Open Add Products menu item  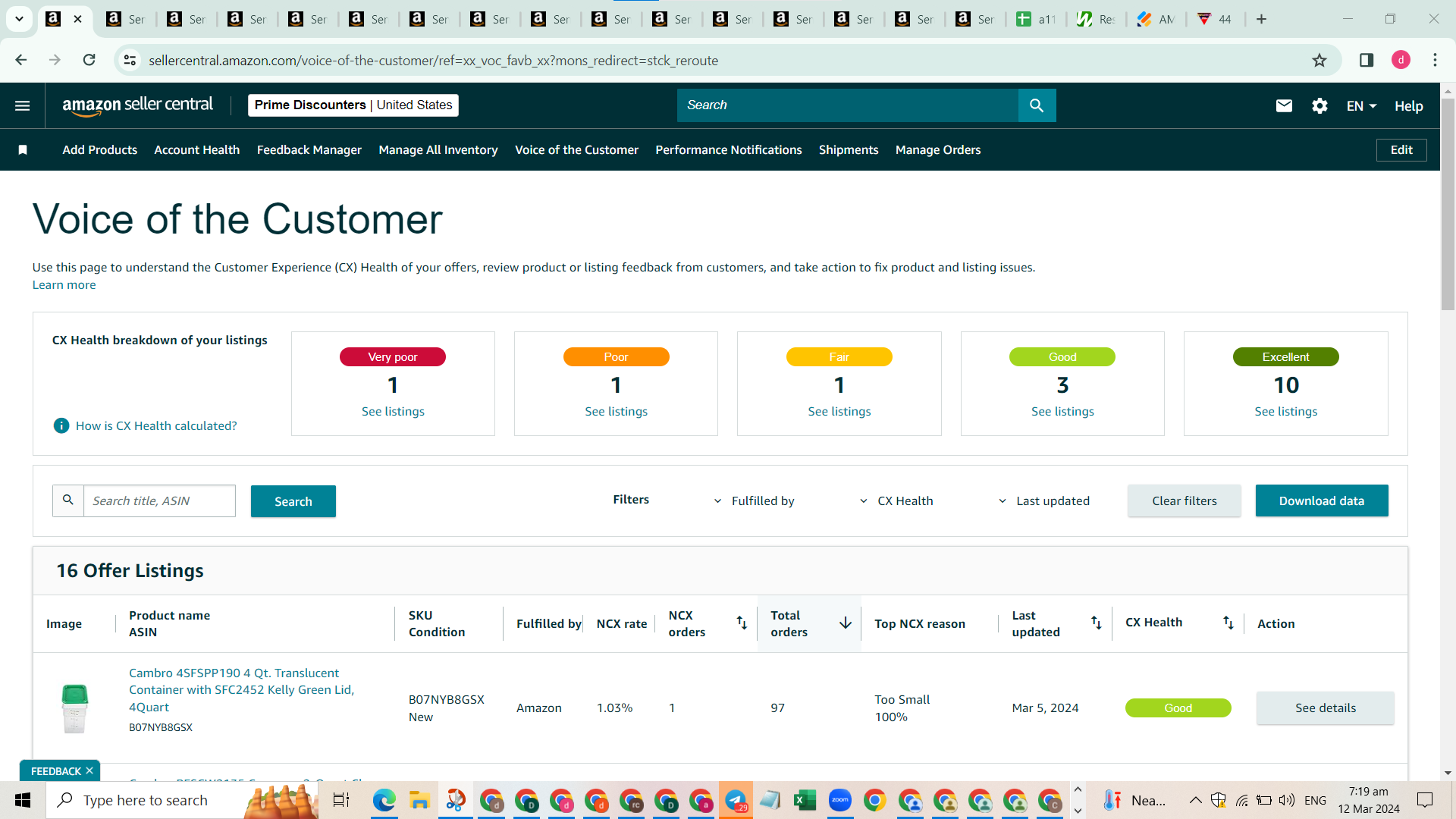click(x=100, y=150)
